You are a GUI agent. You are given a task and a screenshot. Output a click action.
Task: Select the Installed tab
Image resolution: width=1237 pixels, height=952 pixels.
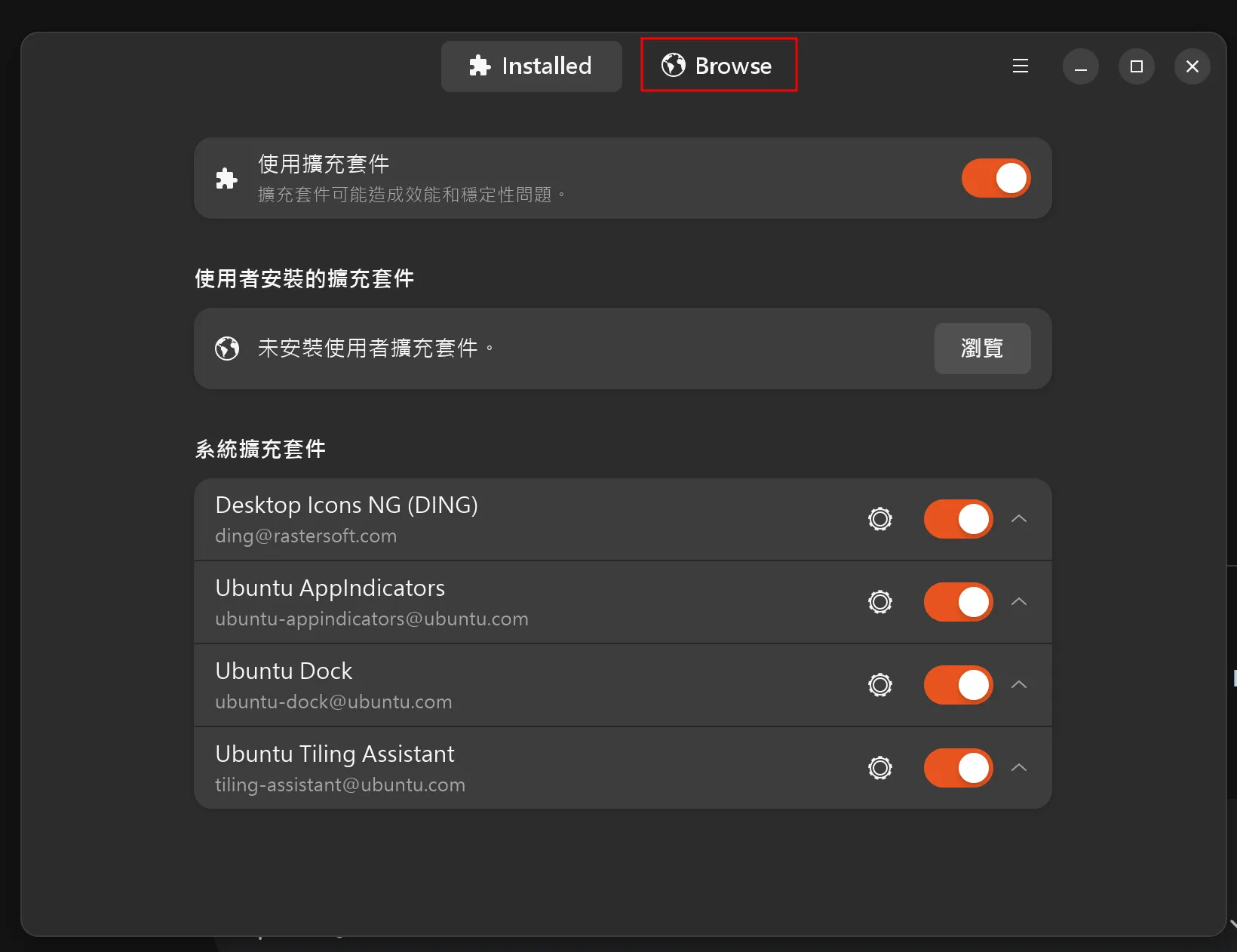(x=531, y=66)
